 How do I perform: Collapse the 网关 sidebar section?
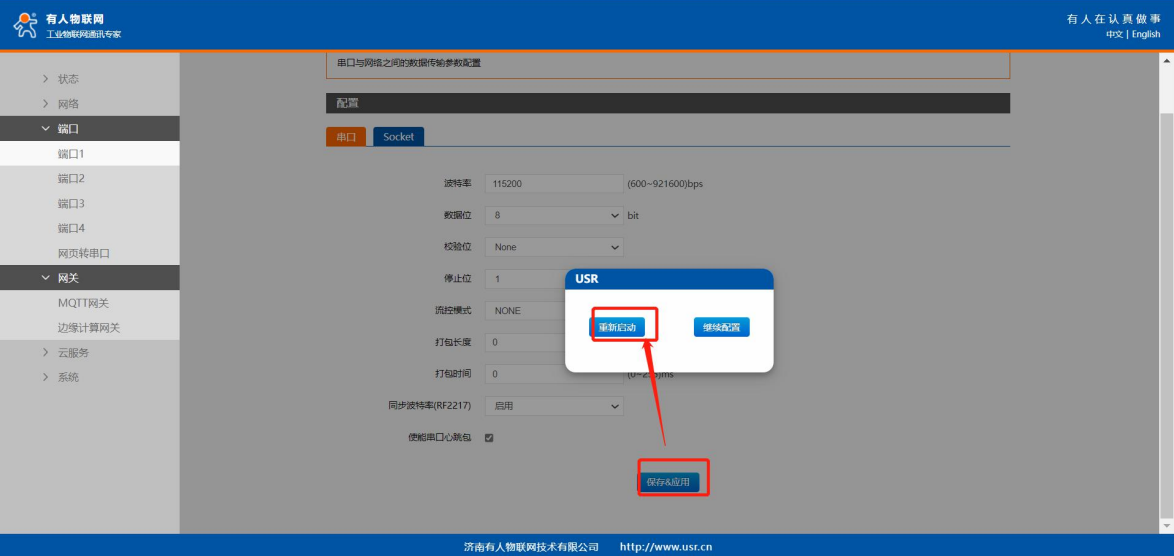coord(67,278)
